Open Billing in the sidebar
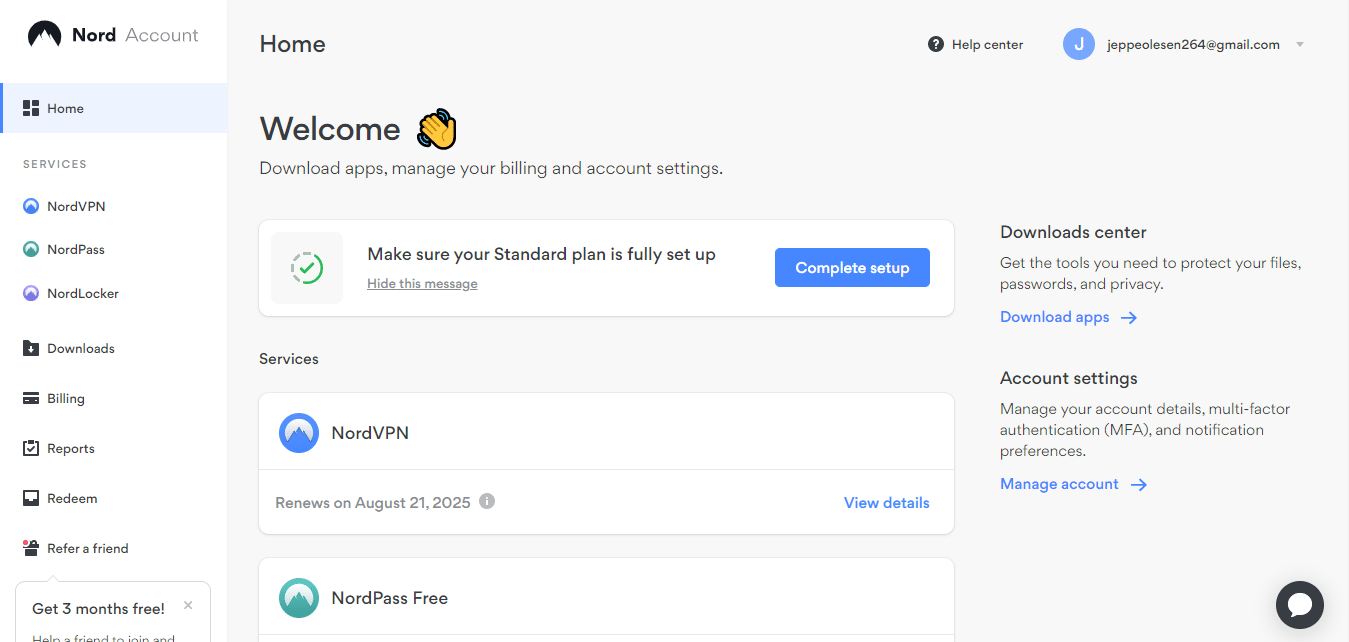The width and height of the screenshot is (1349, 642). 65,398
